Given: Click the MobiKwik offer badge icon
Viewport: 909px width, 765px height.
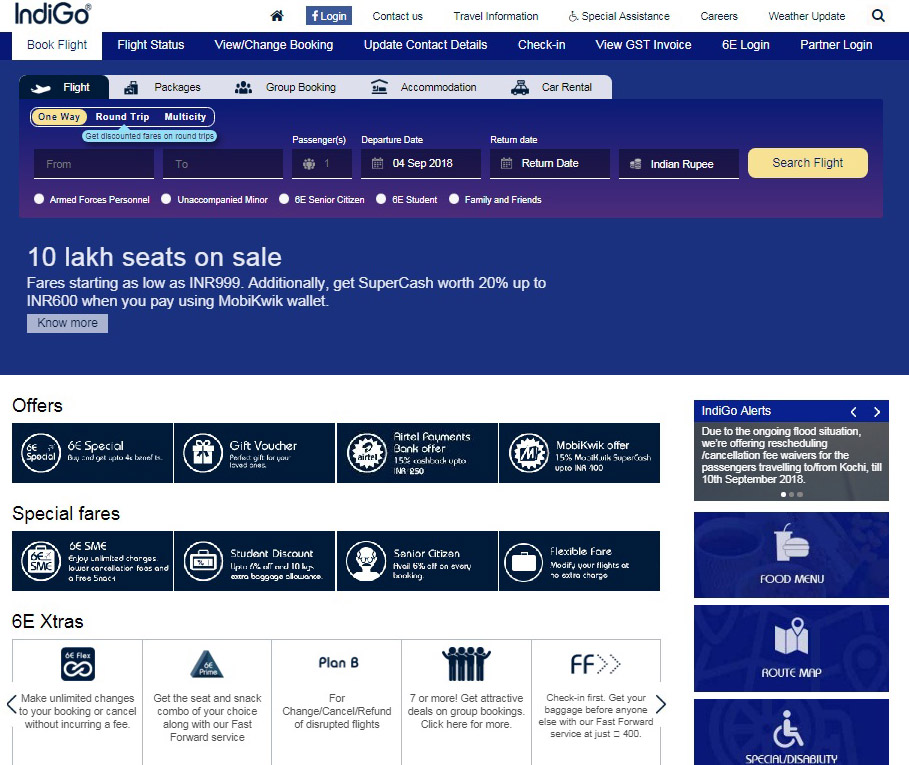Looking at the screenshot, I should [529, 453].
